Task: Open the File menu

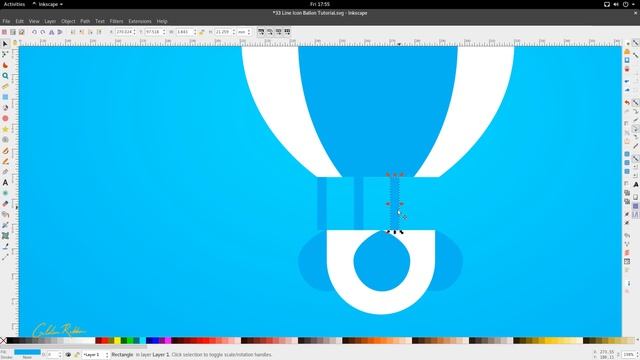Action: (x=6, y=21)
